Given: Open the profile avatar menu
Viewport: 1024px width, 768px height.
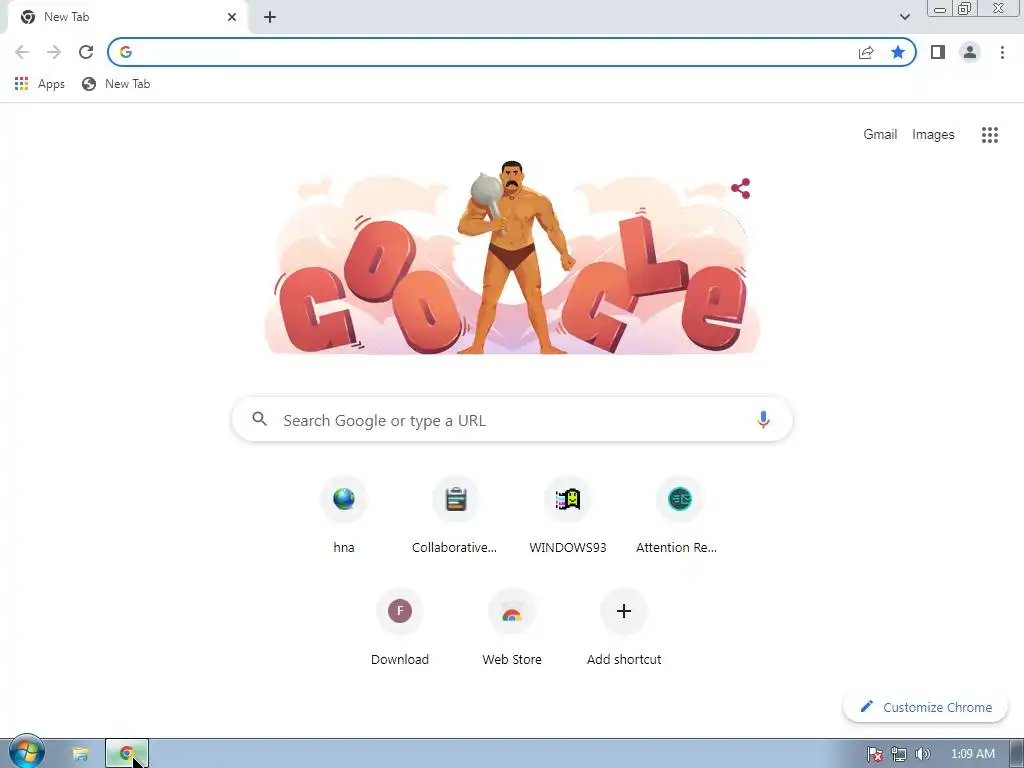Looking at the screenshot, I should (970, 52).
